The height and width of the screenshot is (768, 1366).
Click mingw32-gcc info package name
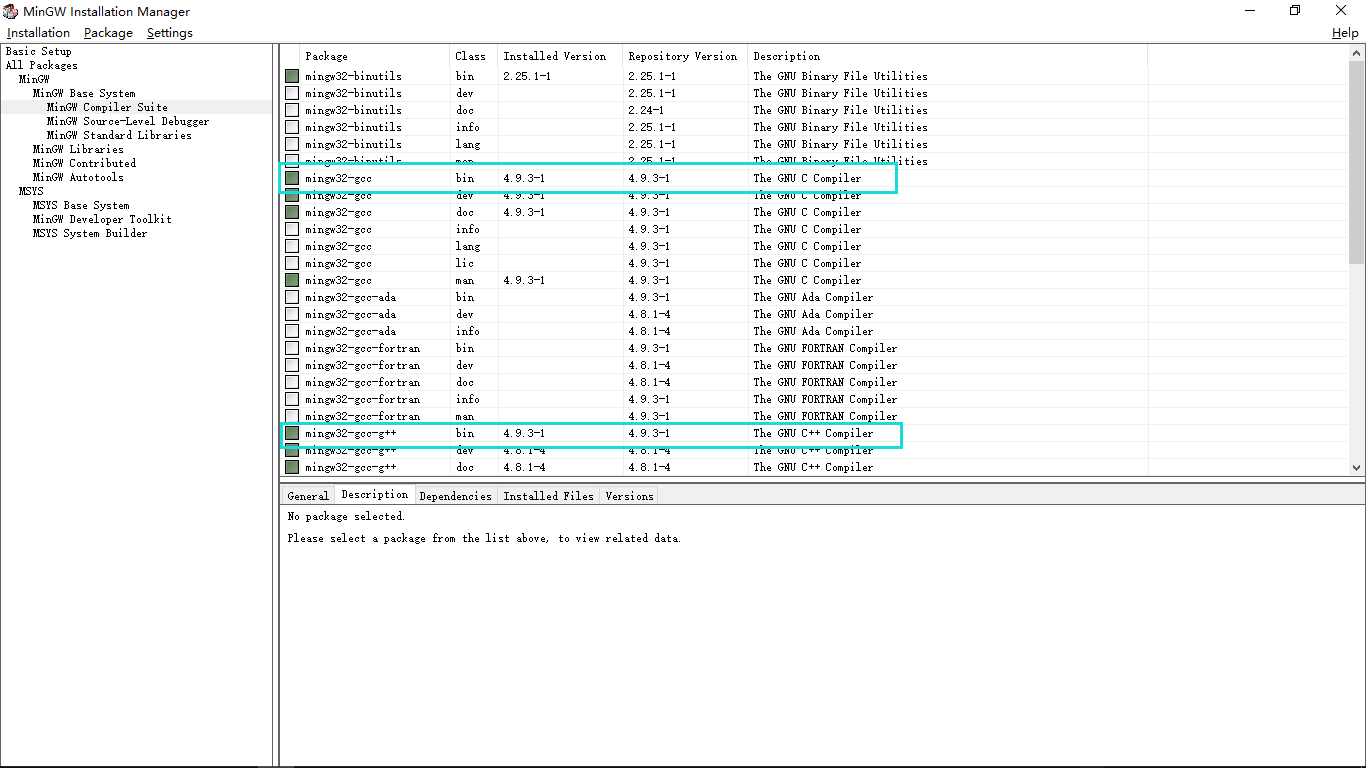coord(338,229)
